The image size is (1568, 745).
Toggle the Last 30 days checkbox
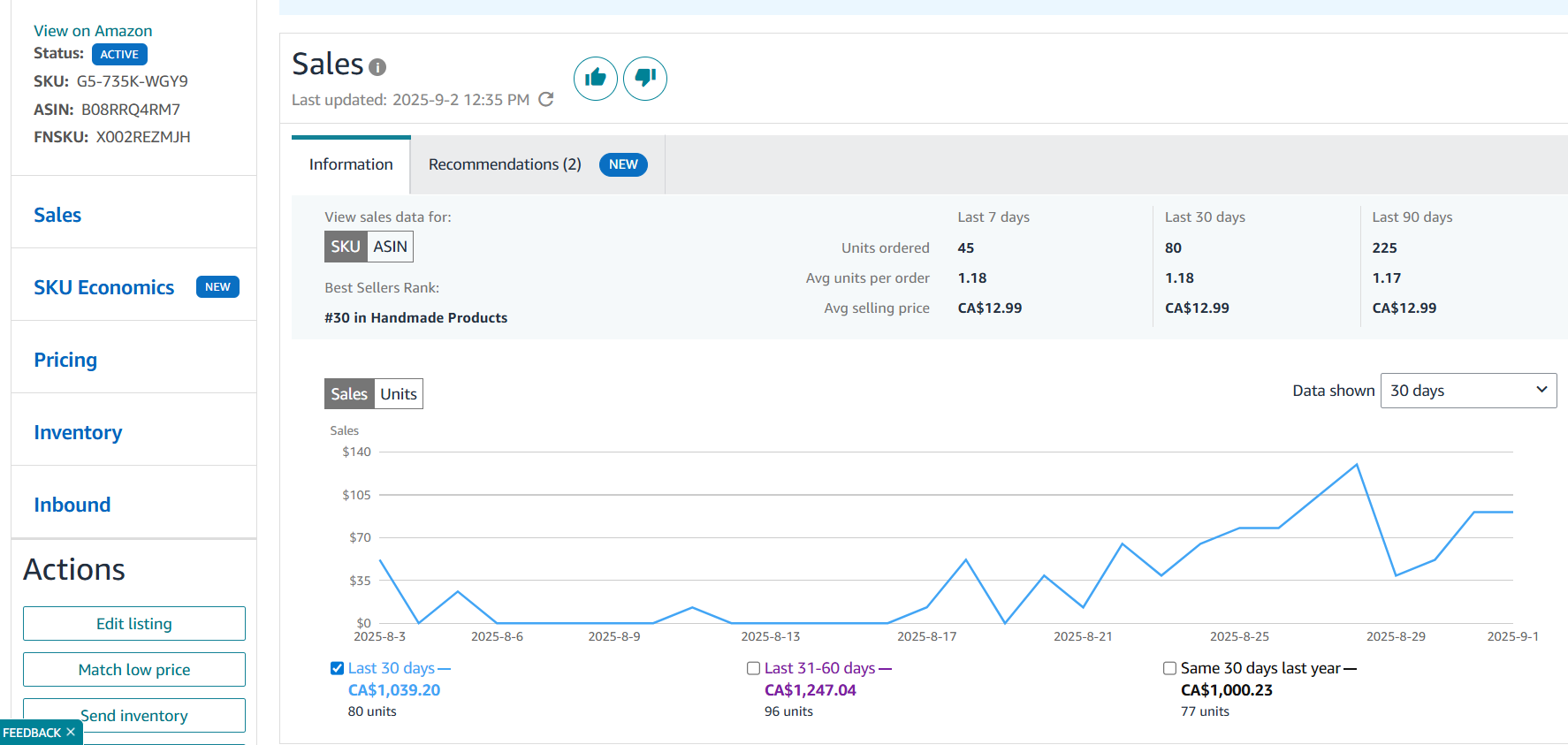(337, 668)
